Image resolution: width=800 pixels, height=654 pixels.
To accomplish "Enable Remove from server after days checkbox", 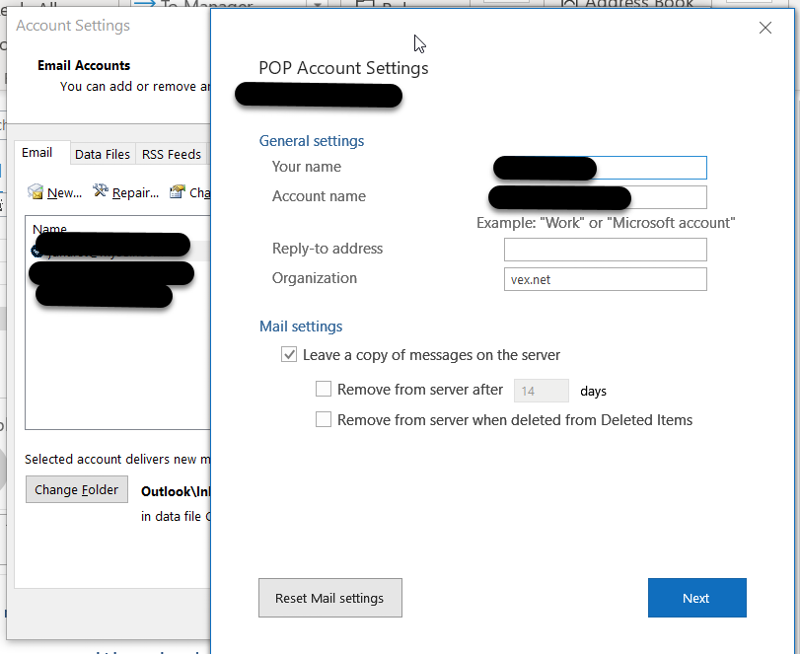I will click(323, 390).
